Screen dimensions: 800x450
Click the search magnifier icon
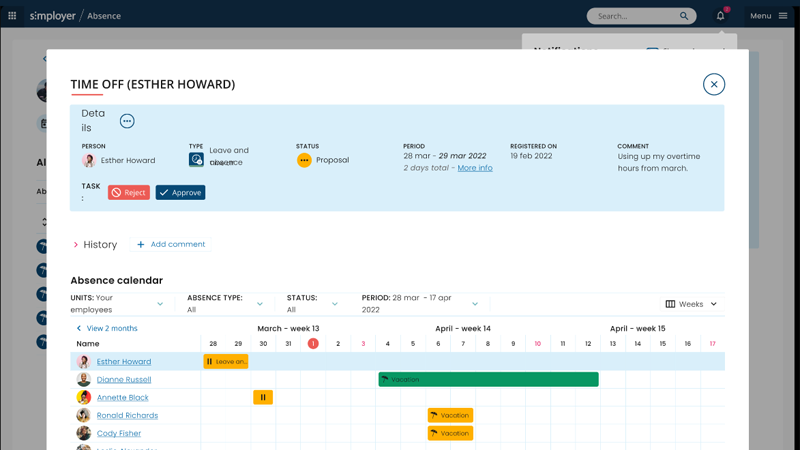click(x=684, y=16)
